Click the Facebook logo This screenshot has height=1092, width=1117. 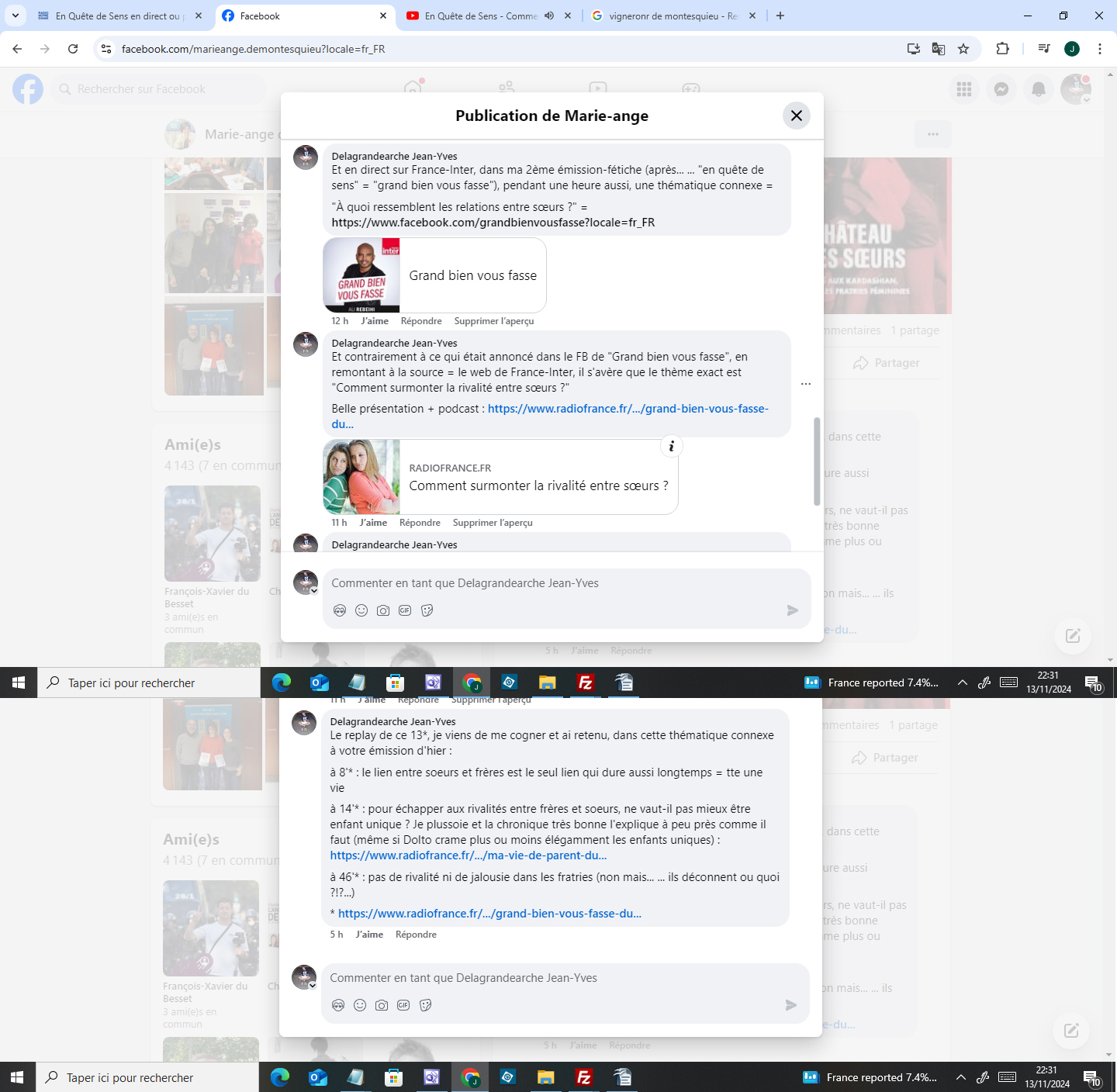coord(28,89)
